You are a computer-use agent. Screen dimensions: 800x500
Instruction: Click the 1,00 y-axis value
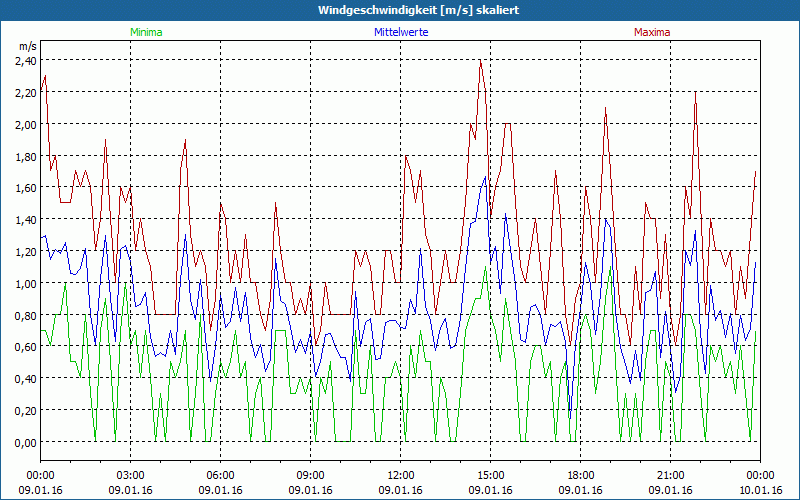tap(26, 284)
